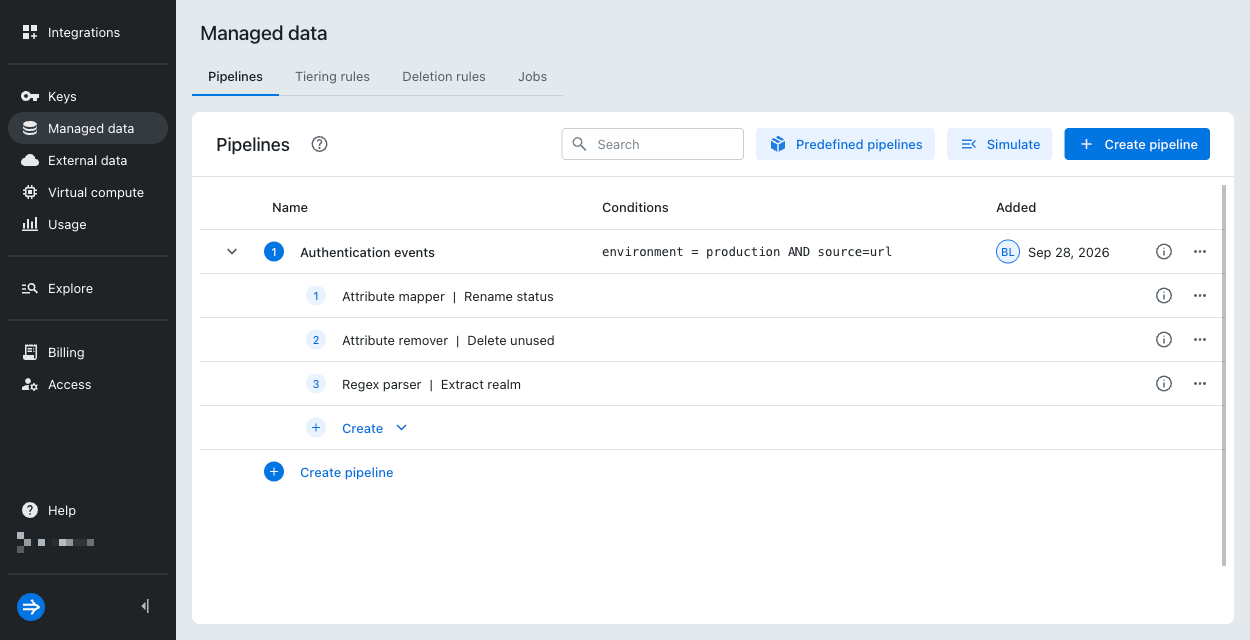The image size is (1250, 640).
Task: Show info for Delete unused processor
Action: 1163,340
